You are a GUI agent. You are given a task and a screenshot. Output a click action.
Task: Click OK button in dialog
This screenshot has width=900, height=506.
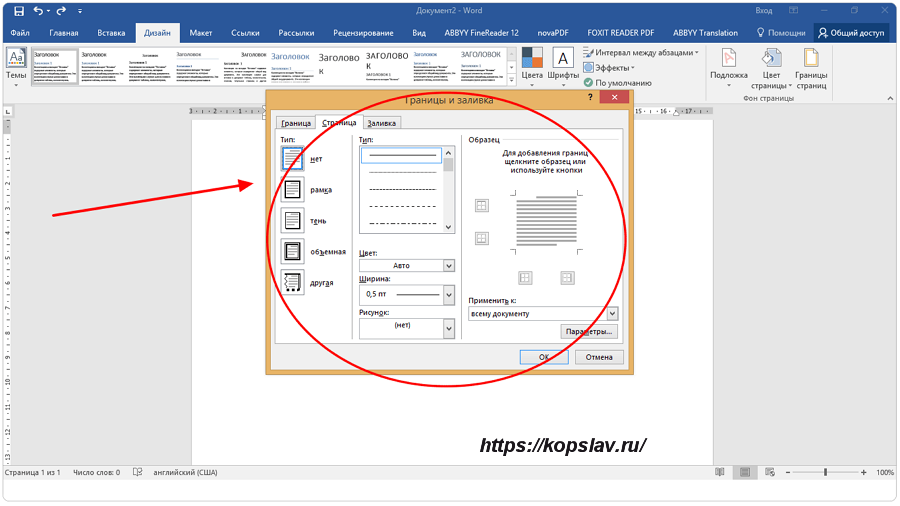544,357
